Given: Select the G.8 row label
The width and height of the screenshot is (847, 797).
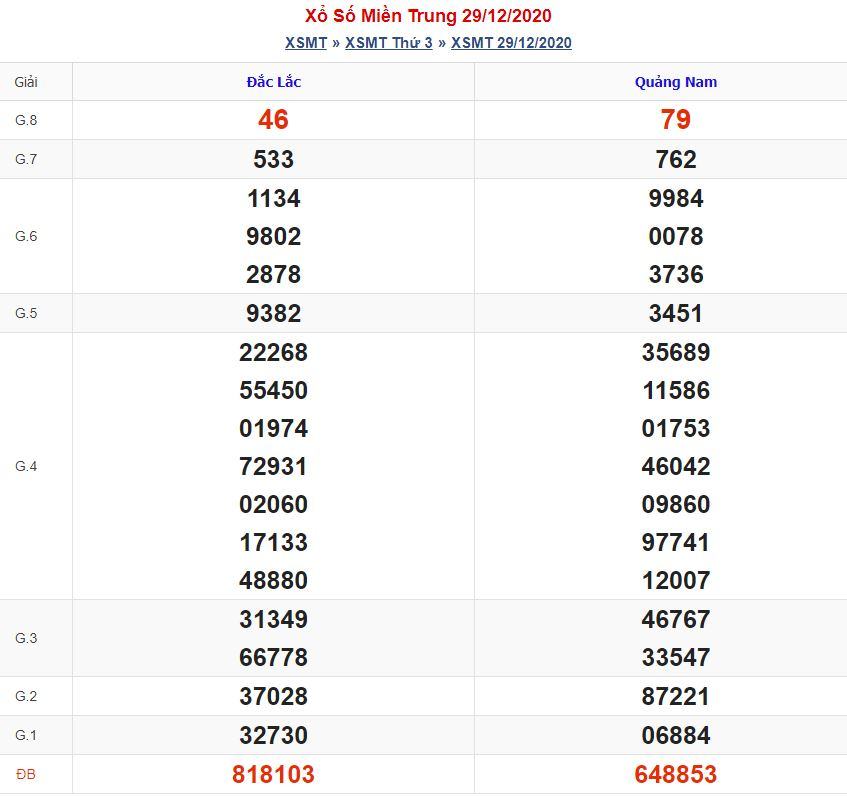Looking at the screenshot, I should tap(26, 120).
